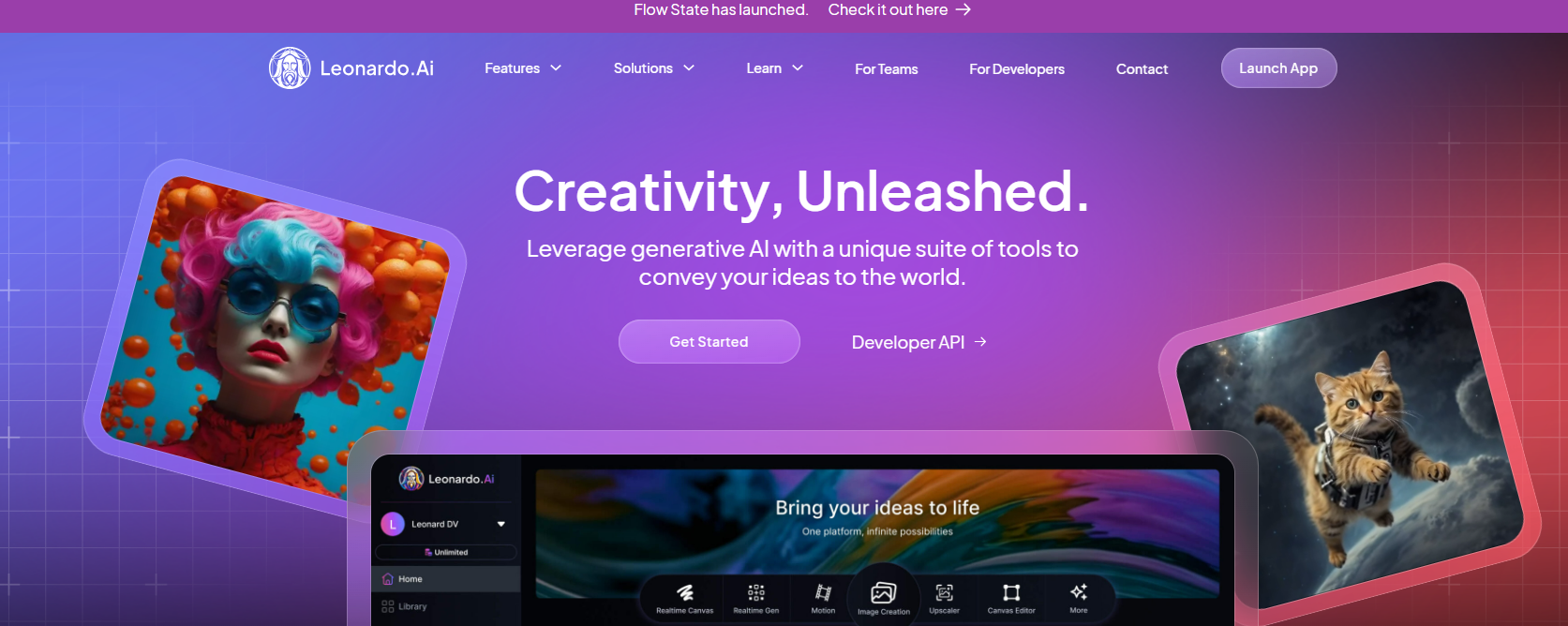Click the Library grid icon in sidebar
Image resolution: width=1568 pixels, height=626 pixels.
388,606
